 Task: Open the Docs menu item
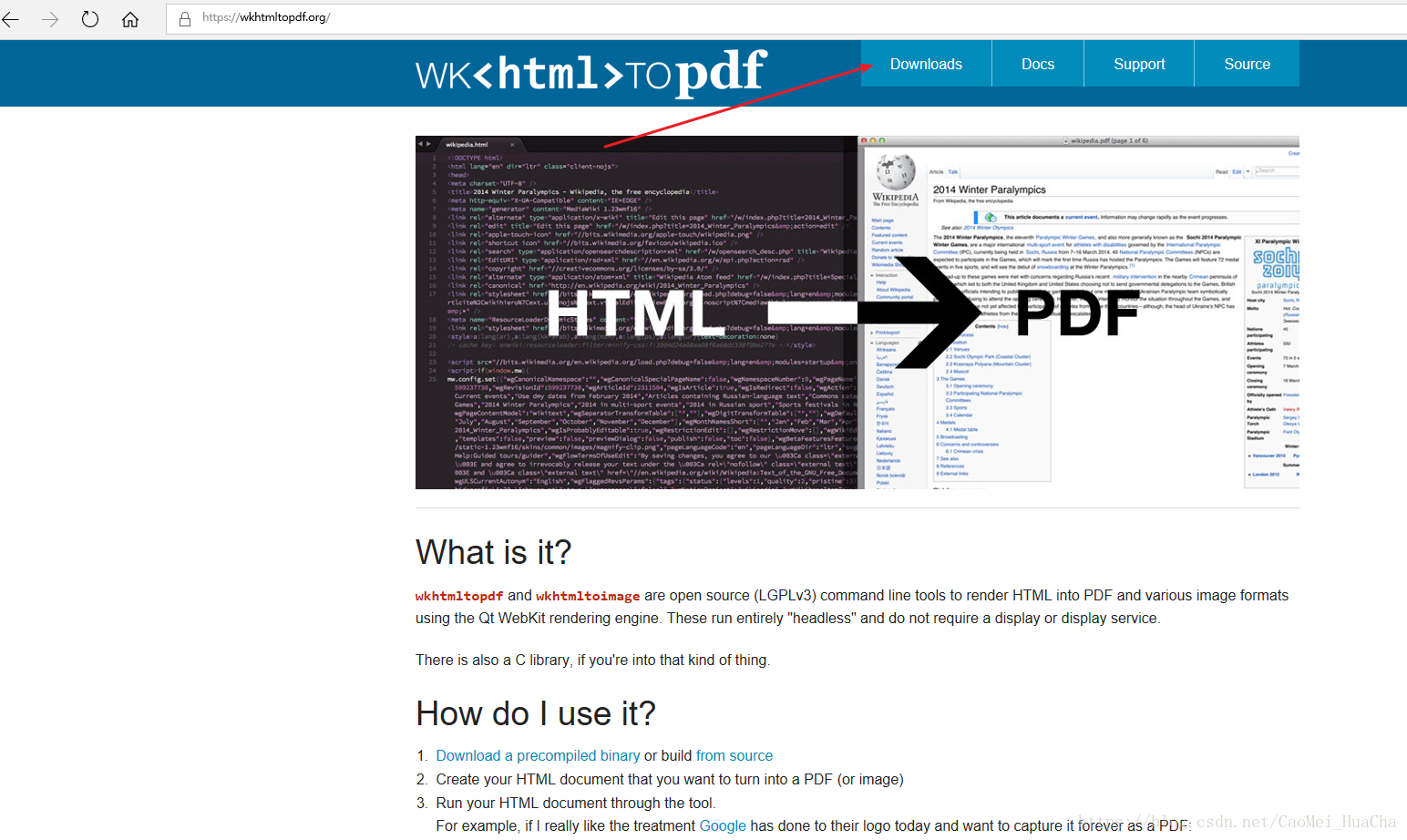tap(1038, 64)
